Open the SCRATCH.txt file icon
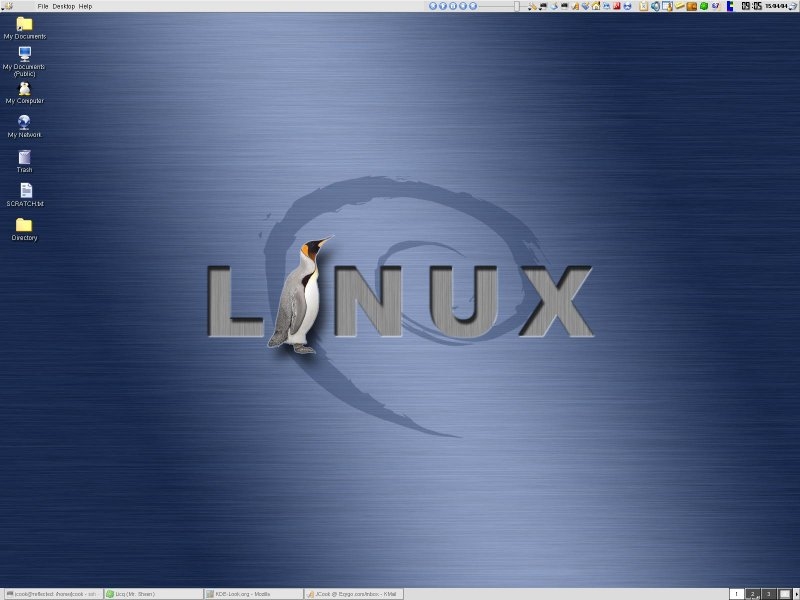 (26, 190)
